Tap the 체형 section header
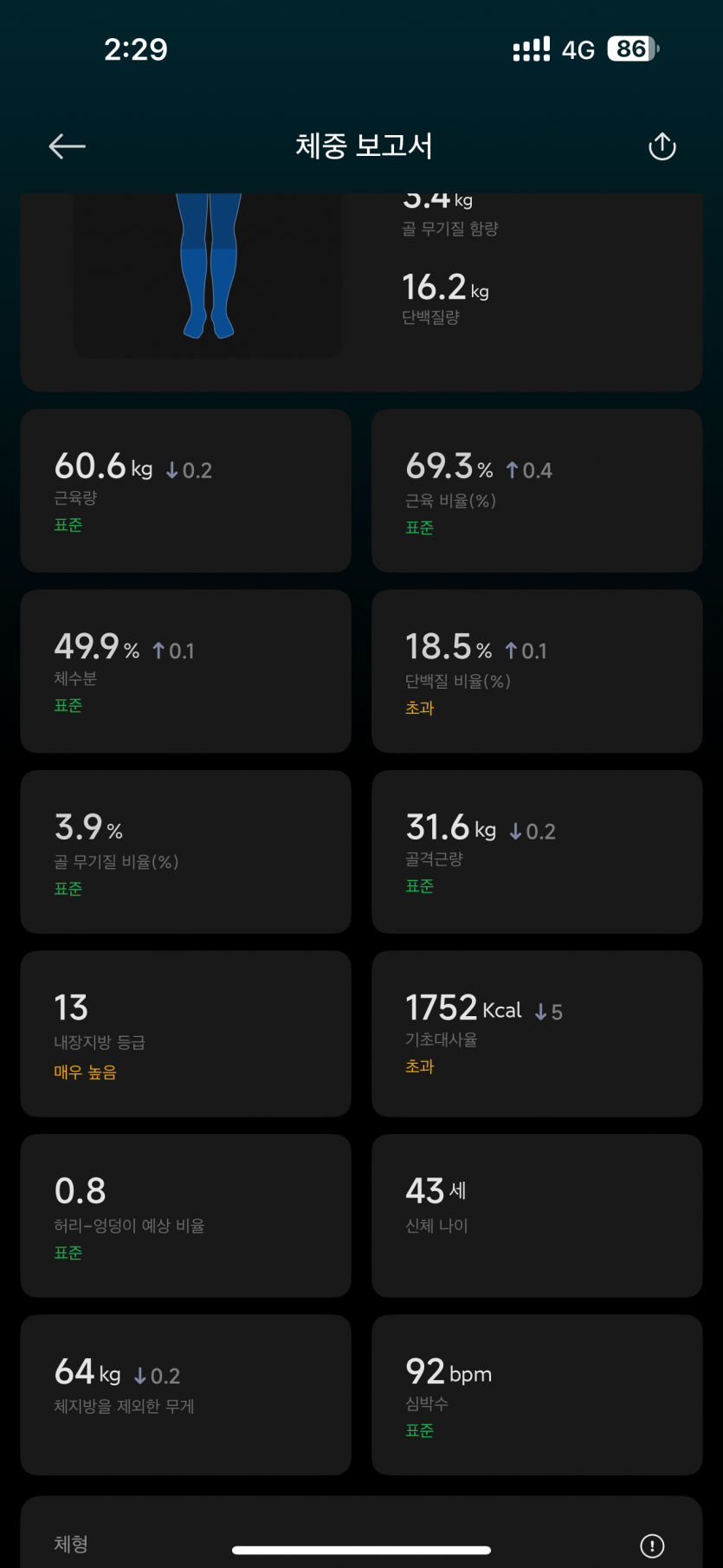Image resolution: width=723 pixels, height=1568 pixels. [x=71, y=1544]
